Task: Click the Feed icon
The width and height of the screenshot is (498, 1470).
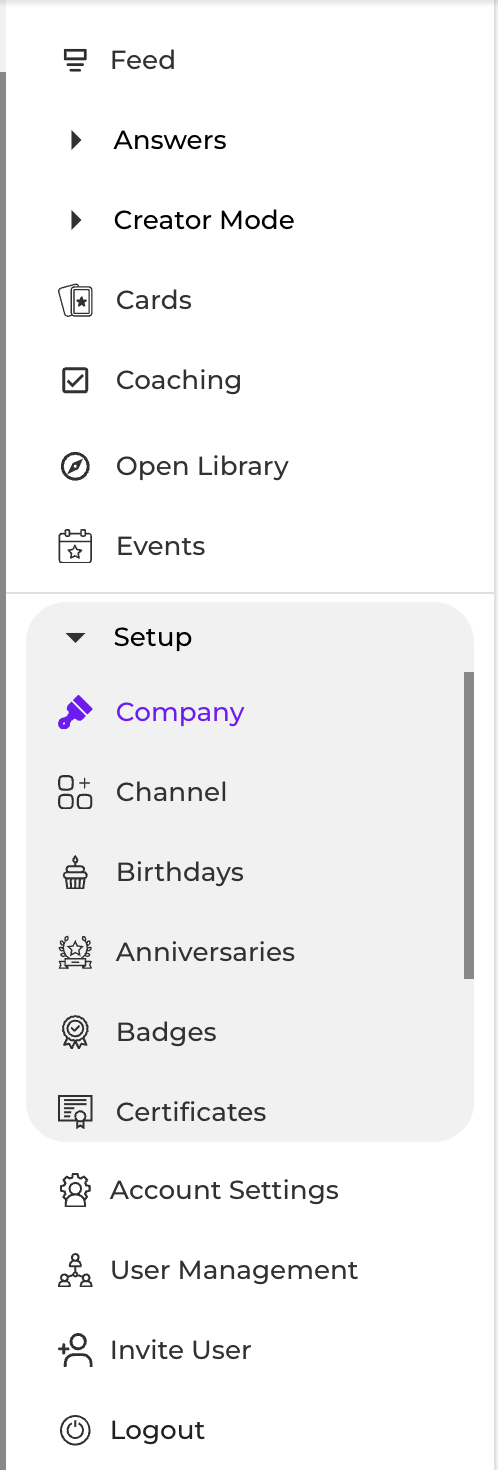Action: point(75,61)
